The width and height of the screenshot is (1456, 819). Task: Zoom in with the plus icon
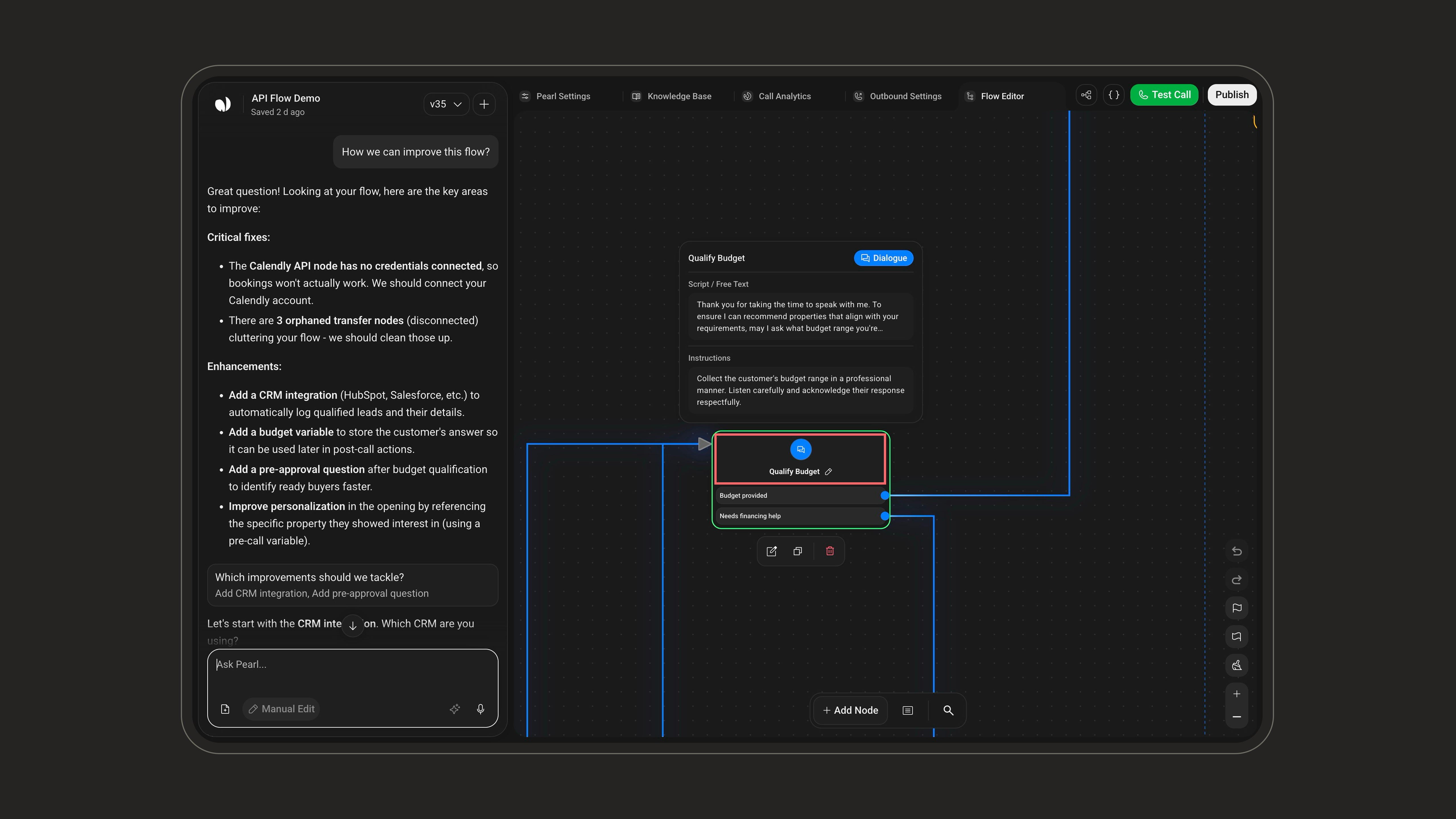point(1237,694)
